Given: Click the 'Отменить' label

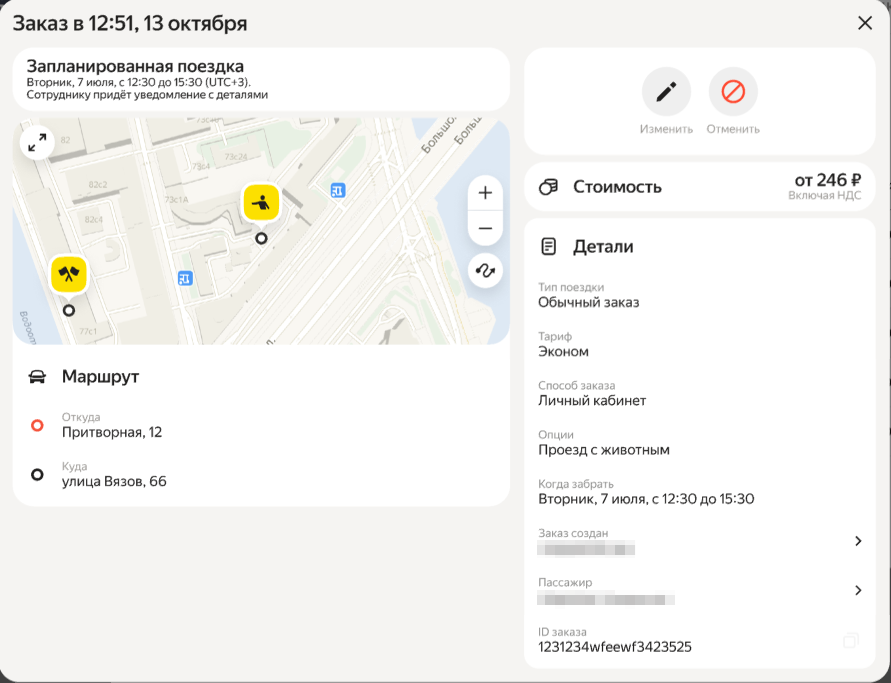Looking at the screenshot, I should point(733,129).
